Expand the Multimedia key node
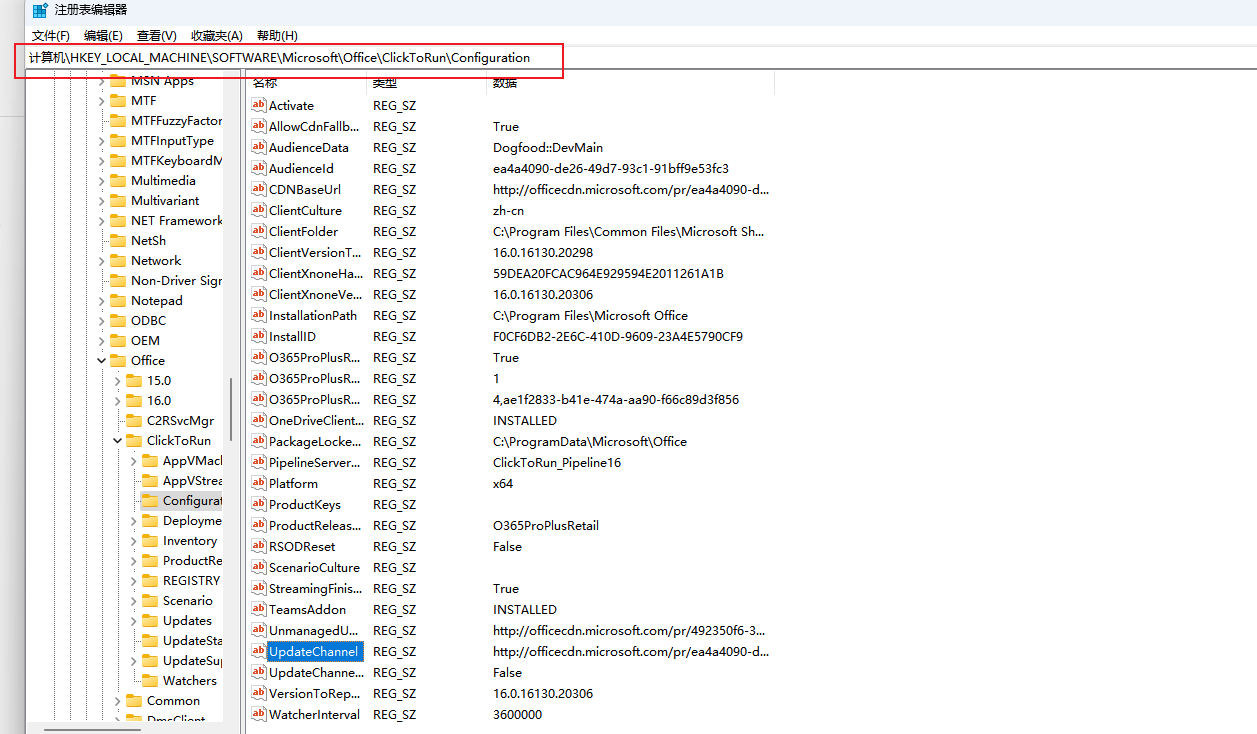Screen dimensions: 1257x734 coord(101,180)
